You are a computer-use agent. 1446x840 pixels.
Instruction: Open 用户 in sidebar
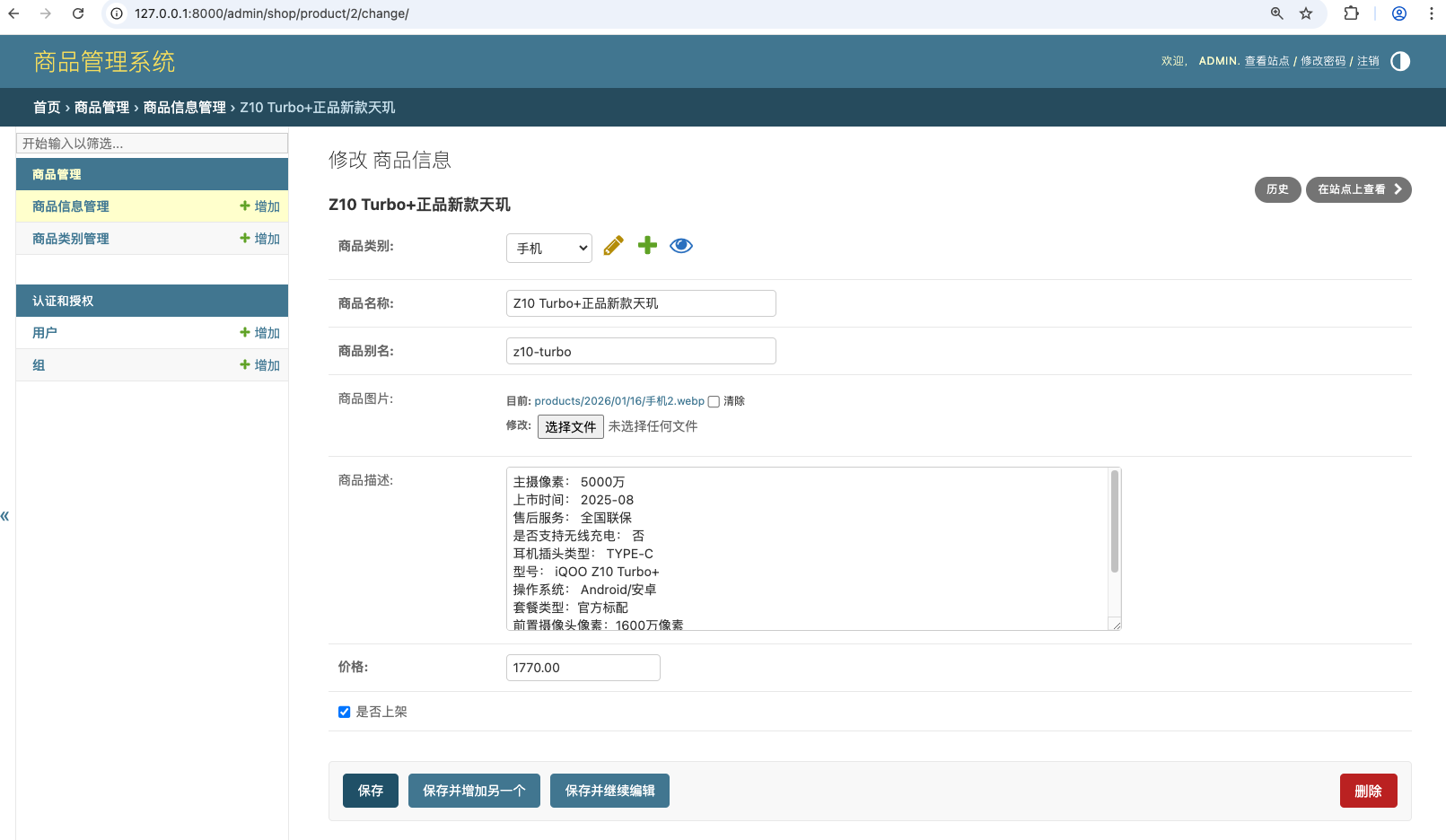(x=45, y=333)
